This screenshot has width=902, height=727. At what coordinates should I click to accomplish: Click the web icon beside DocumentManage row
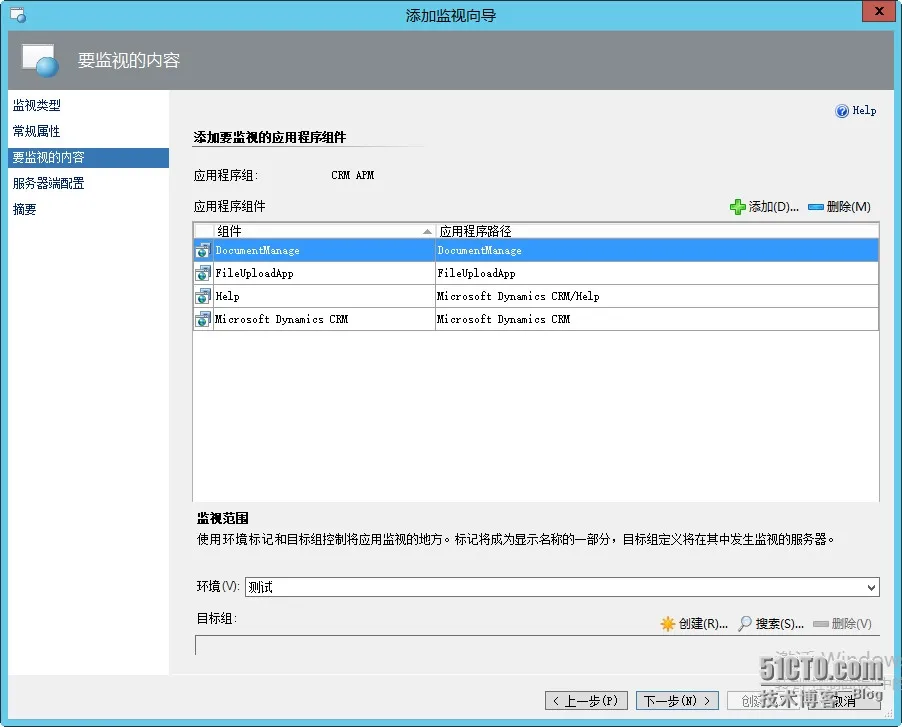click(x=202, y=251)
